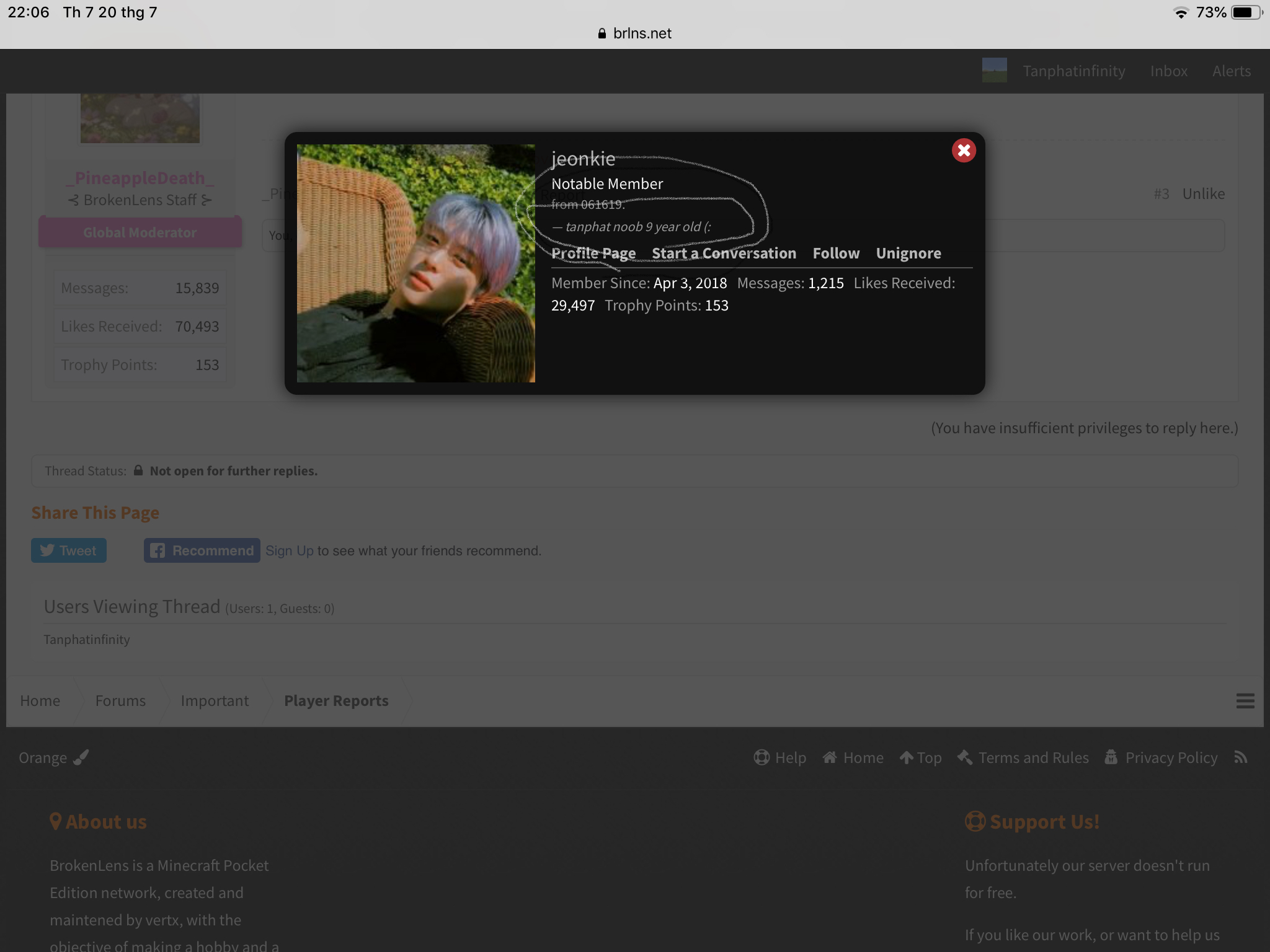Tap the Tweet button with bird icon
This screenshot has width=1270, height=952.
pyautogui.click(x=69, y=550)
